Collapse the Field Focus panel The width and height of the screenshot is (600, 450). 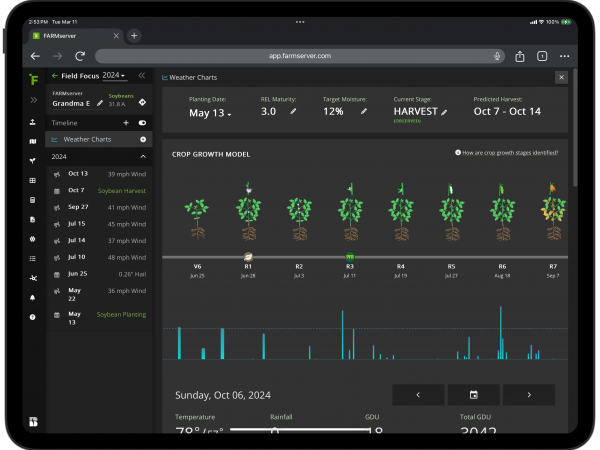coord(142,75)
